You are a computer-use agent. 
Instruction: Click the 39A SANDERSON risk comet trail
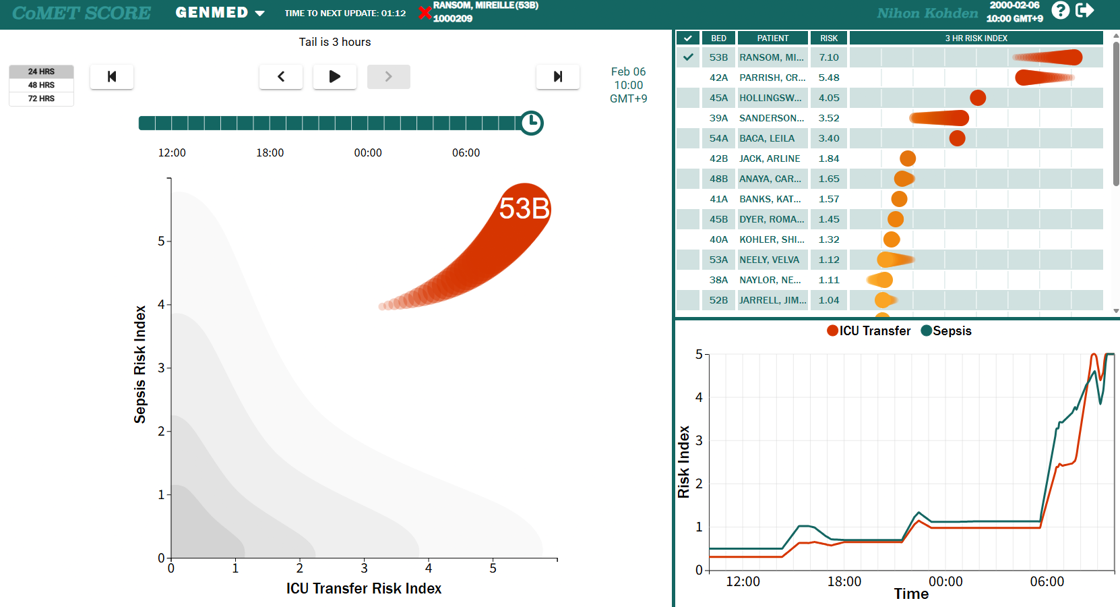[x=939, y=118]
